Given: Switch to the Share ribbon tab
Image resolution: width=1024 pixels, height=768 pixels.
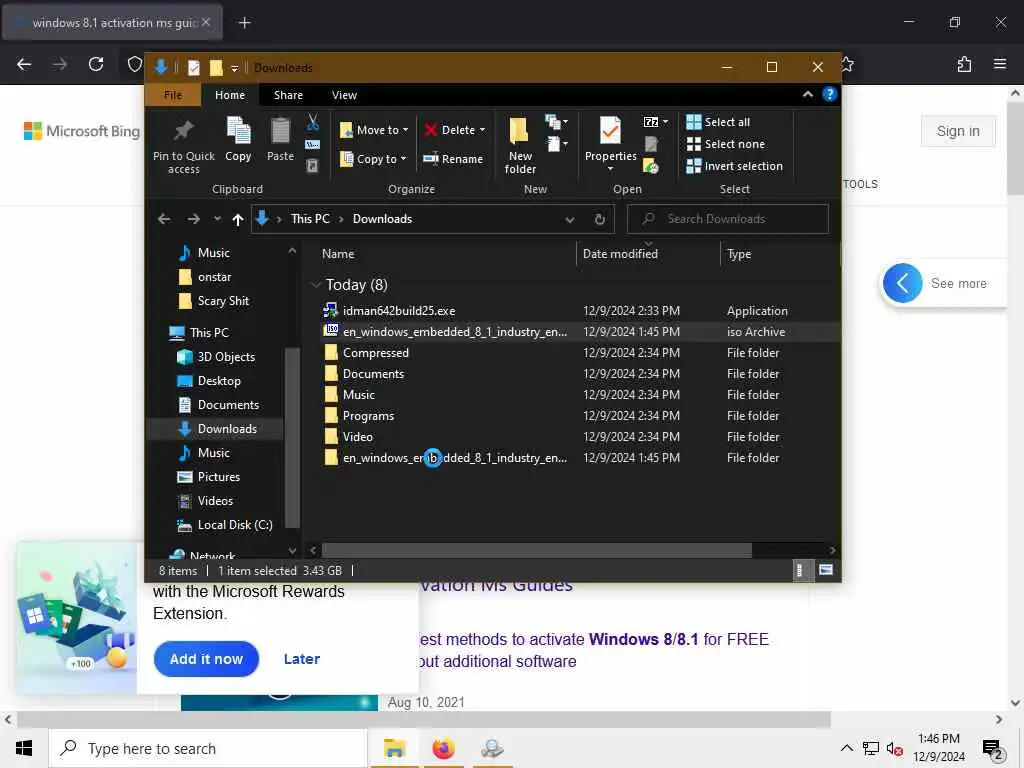Looking at the screenshot, I should [x=288, y=95].
